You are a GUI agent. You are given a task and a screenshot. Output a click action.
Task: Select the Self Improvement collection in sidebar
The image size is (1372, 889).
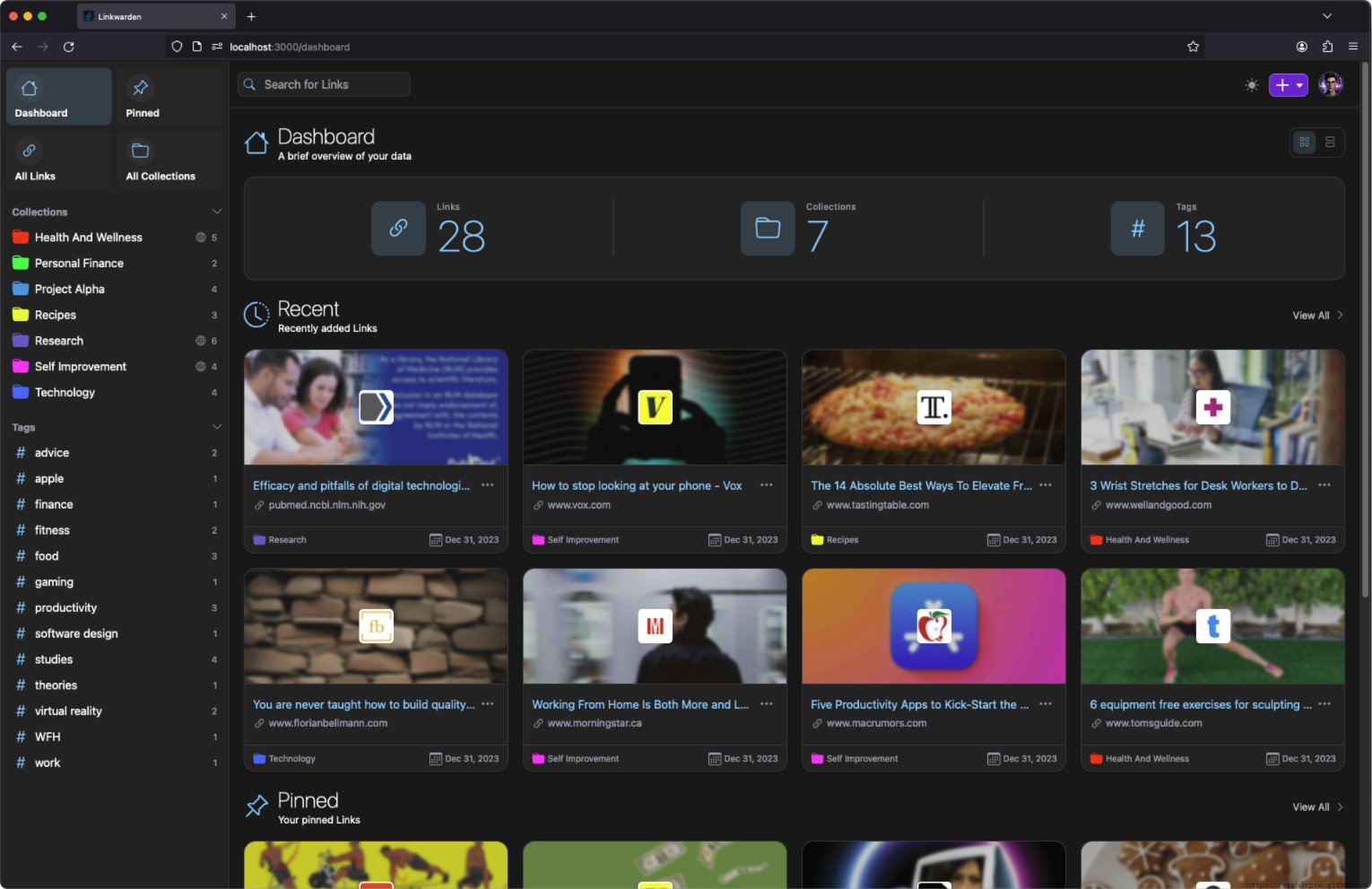[115, 367]
